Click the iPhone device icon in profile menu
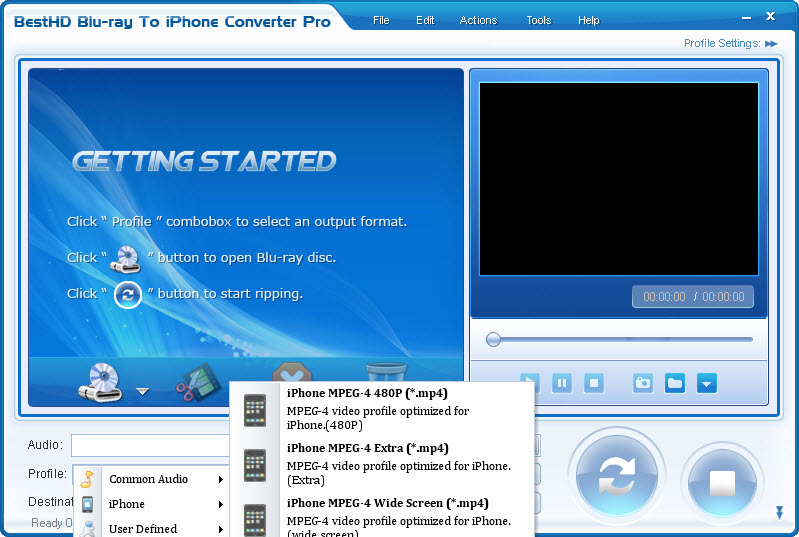Image resolution: width=799 pixels, height=537 pixels. [x=88, y=504]
